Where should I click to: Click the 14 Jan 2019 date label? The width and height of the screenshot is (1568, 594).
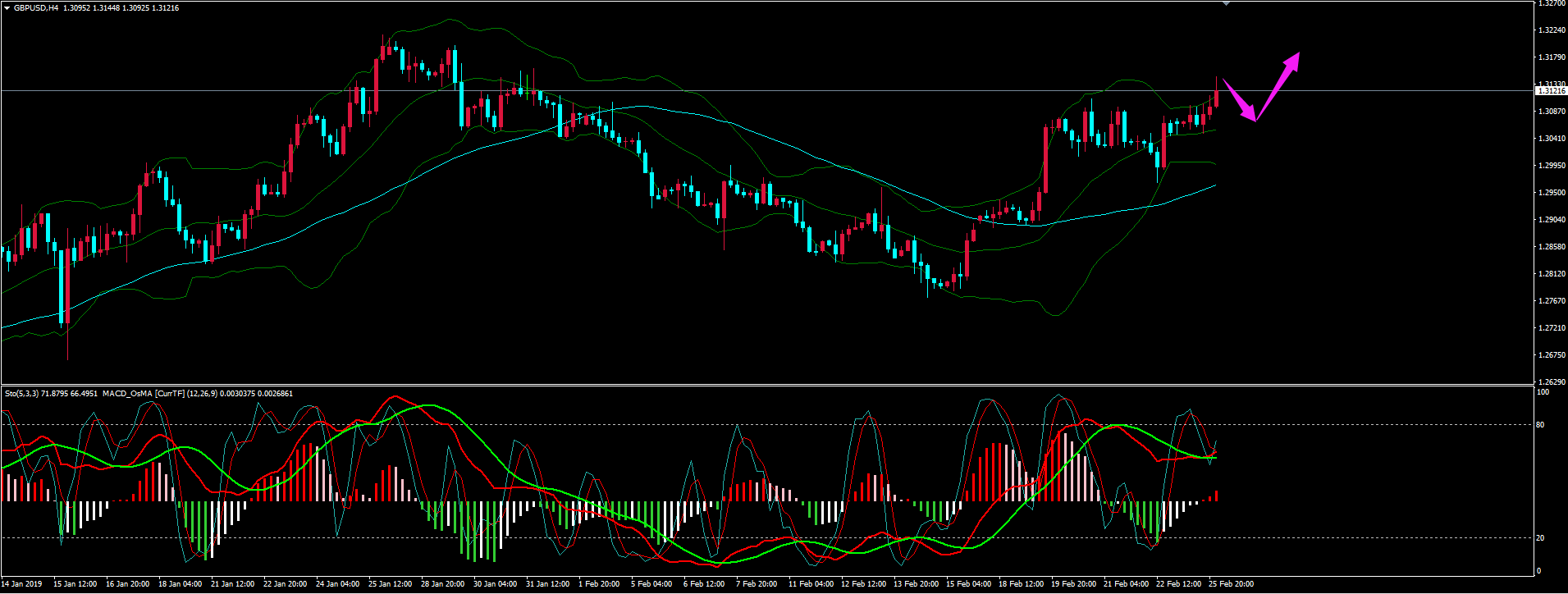point(22,584)
